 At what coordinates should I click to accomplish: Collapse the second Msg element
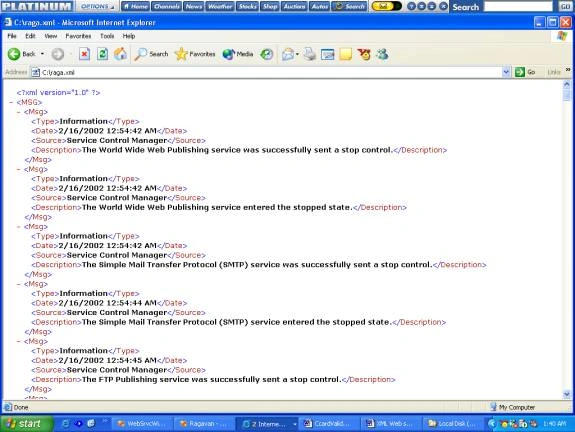point(19,169)
